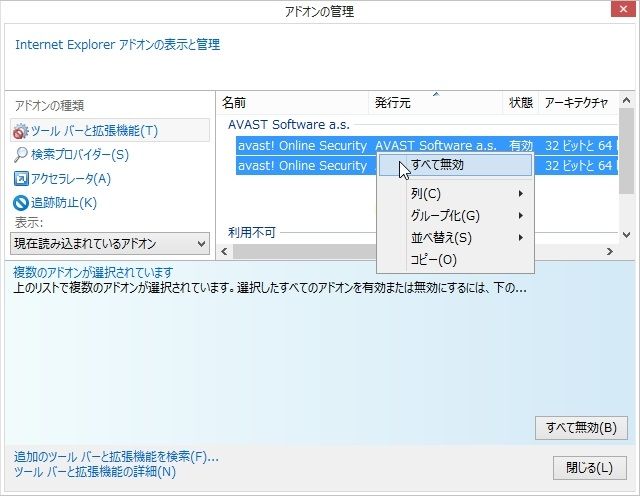Viewport: 640px width, 496px height.
Task: Select the toolbars and extensions gear icon
Action: coord(20,131)
